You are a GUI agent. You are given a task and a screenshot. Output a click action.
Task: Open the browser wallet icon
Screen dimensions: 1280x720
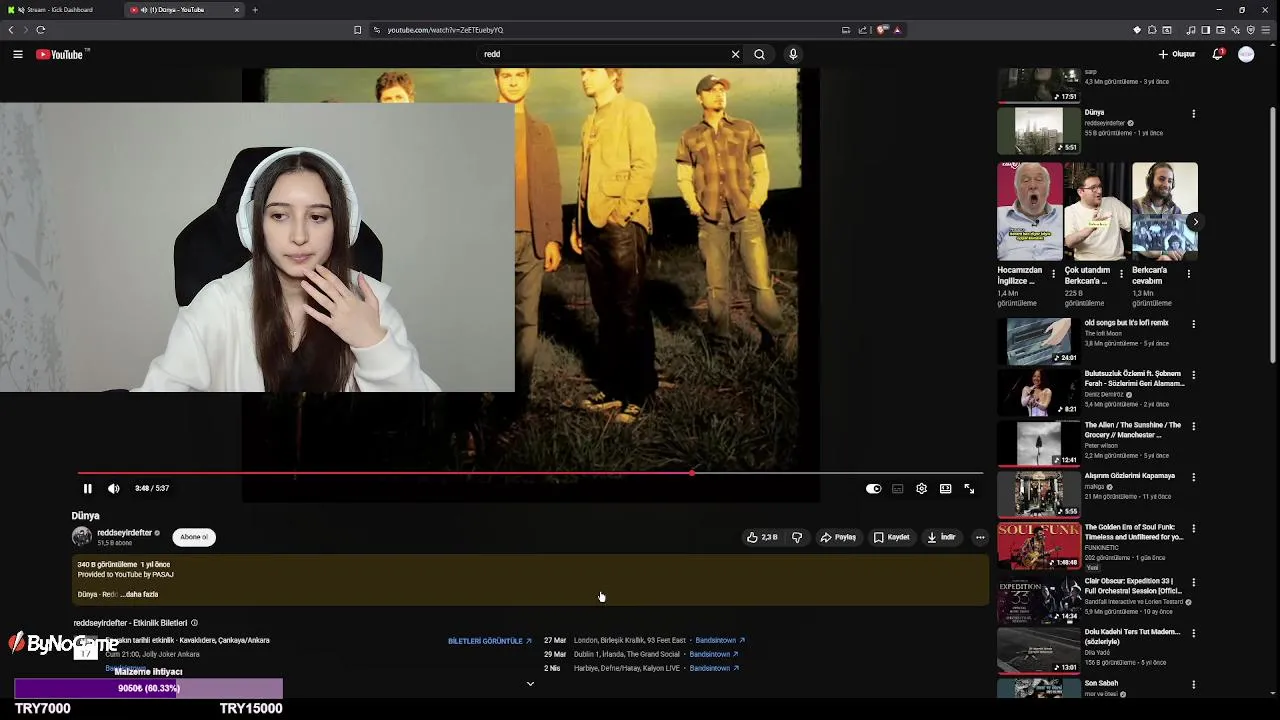pyautogui.click(x=1221, y=30)
